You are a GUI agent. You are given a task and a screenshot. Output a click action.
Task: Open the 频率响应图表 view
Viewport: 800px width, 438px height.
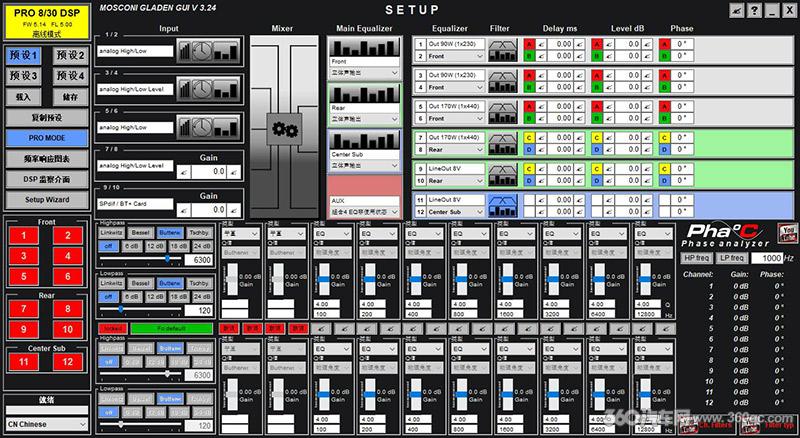click(47, 159)
